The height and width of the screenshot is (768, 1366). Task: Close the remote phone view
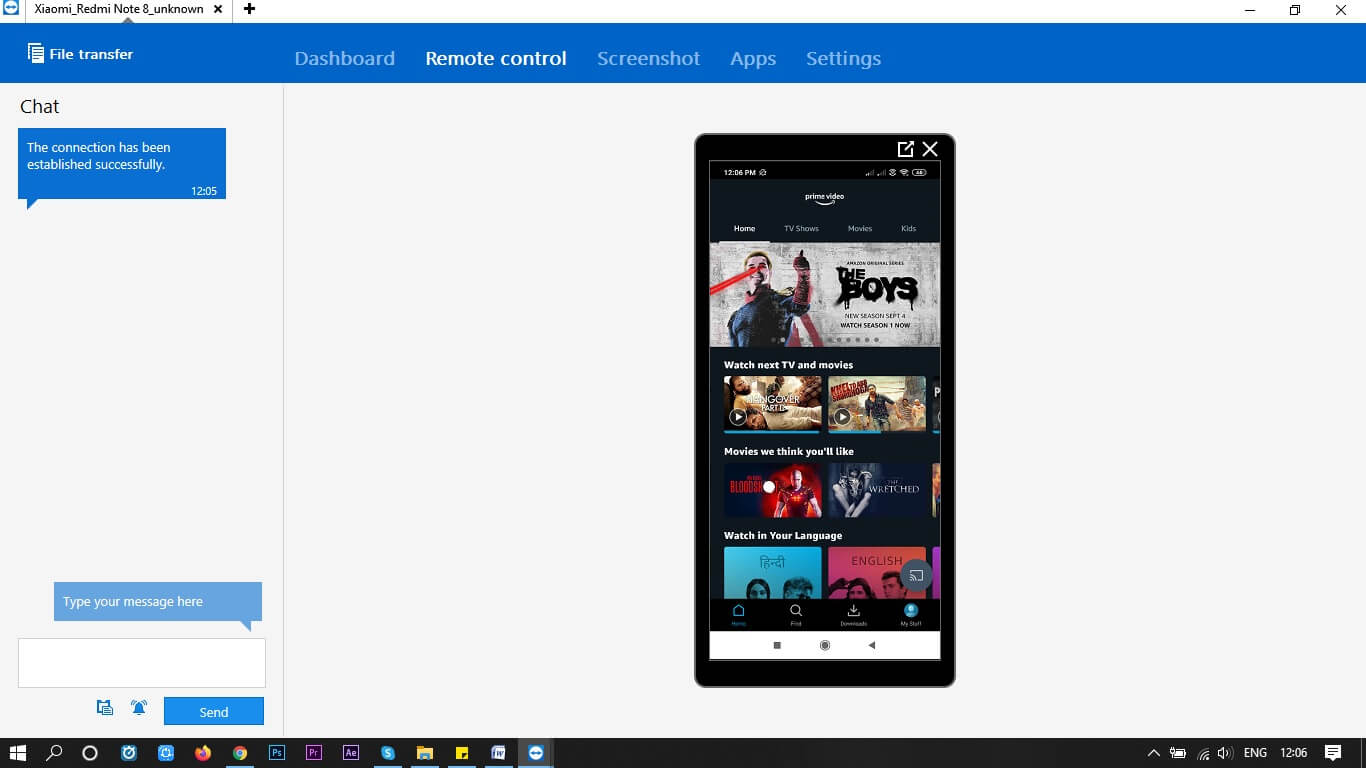(x=930, y=149)
